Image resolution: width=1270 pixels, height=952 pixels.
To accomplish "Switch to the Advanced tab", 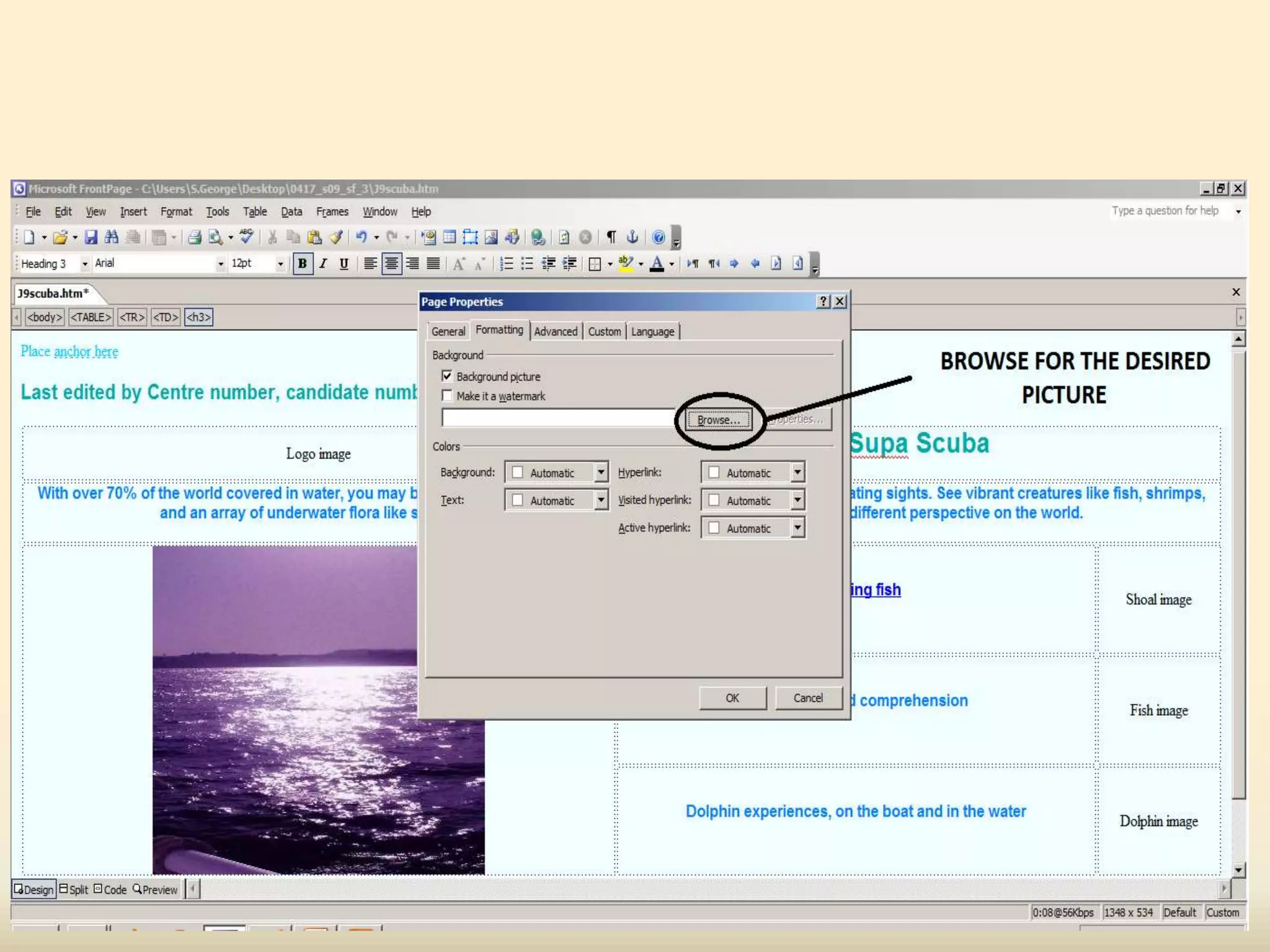I will [x=556, y=332].
